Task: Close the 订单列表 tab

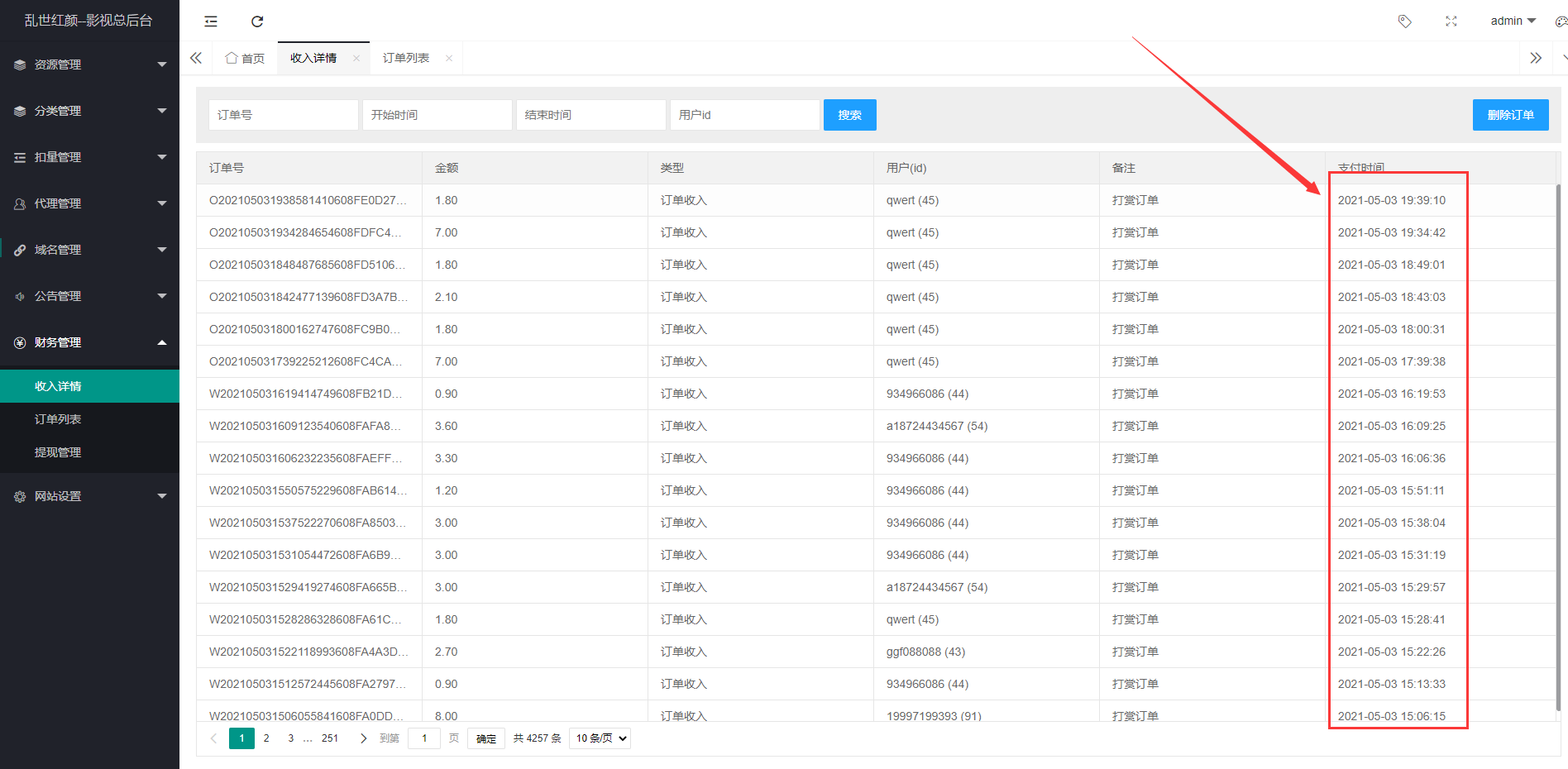Action: click(x=449, y=58)
